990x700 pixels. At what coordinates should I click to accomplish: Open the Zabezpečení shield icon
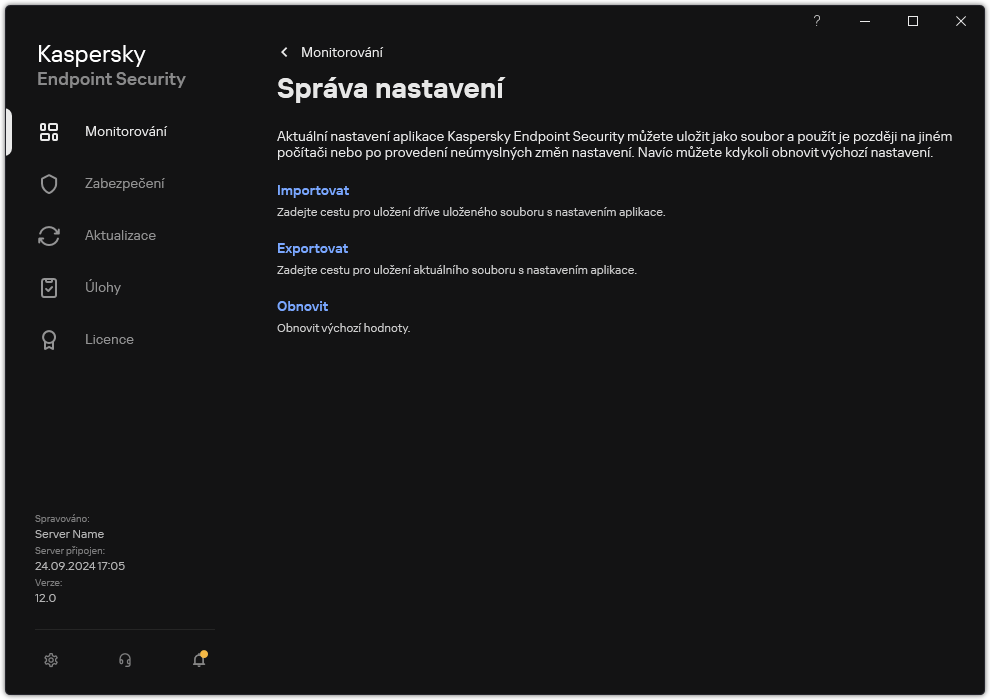pos(49,183)
